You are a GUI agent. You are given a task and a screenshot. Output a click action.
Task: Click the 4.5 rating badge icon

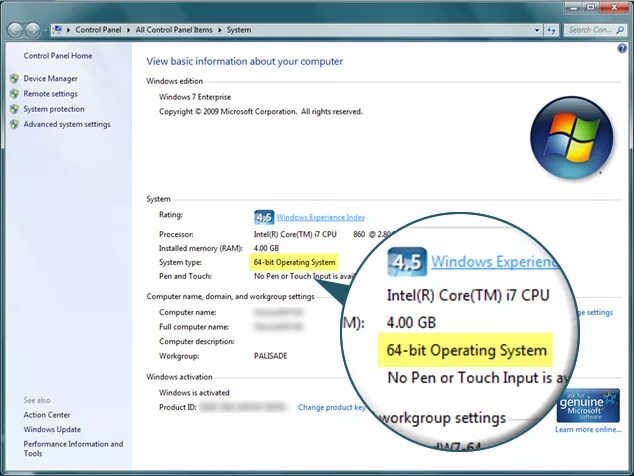[x=264, y=218]
